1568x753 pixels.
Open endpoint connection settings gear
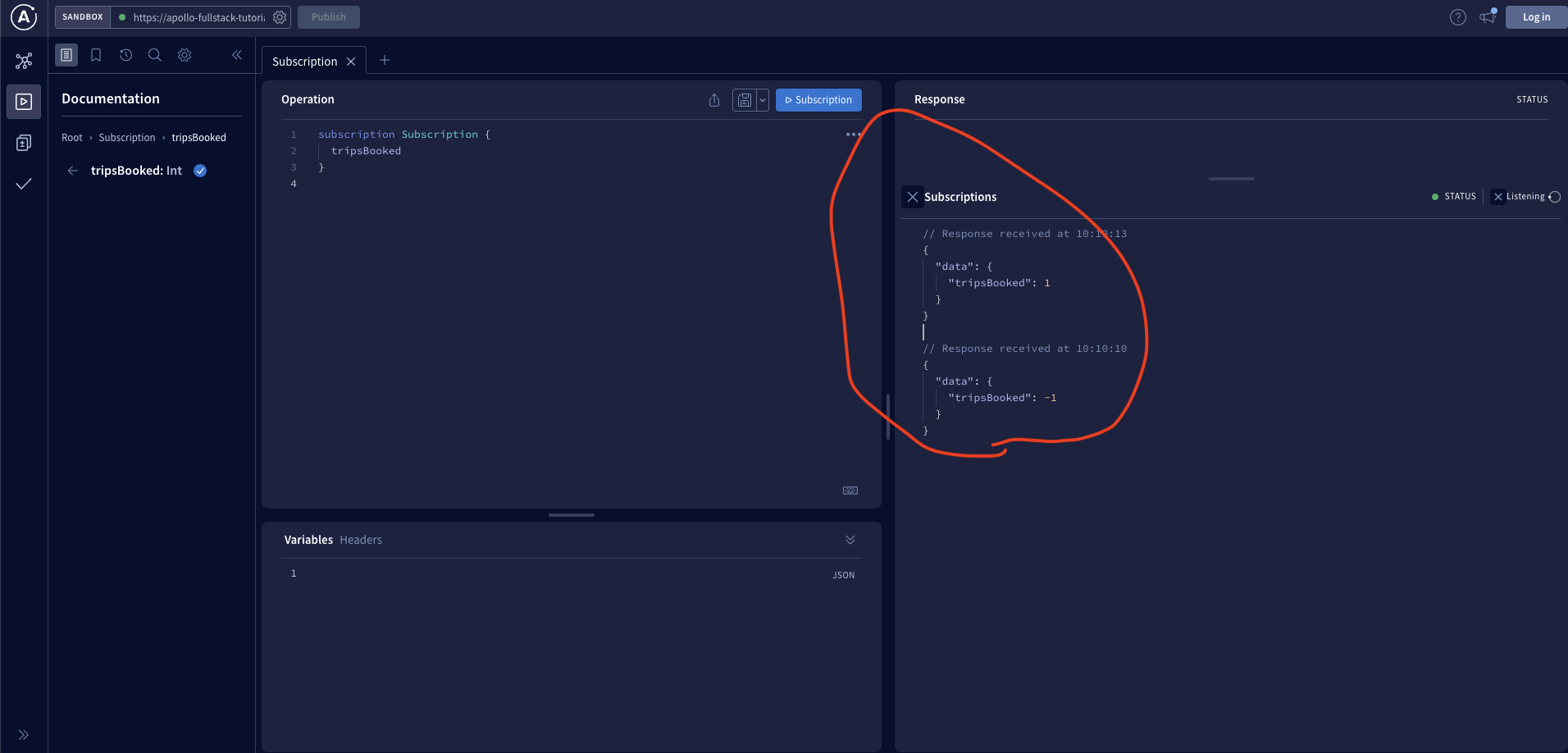[x=280, y=17]
